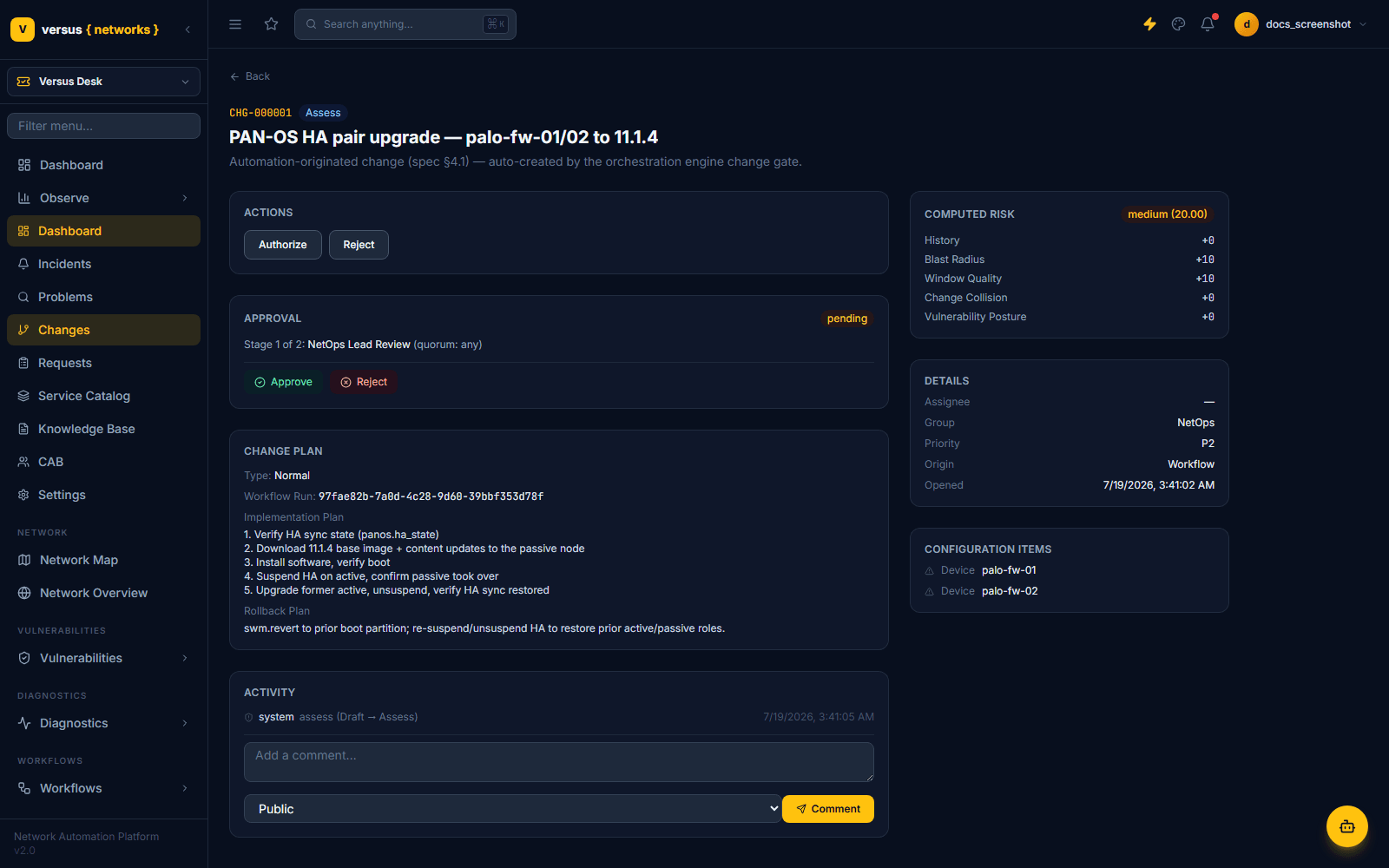Toggle the hamburger menu icon
This screenshot has height=868, width=1389.
pyautogui.click(x=235, y=24)
